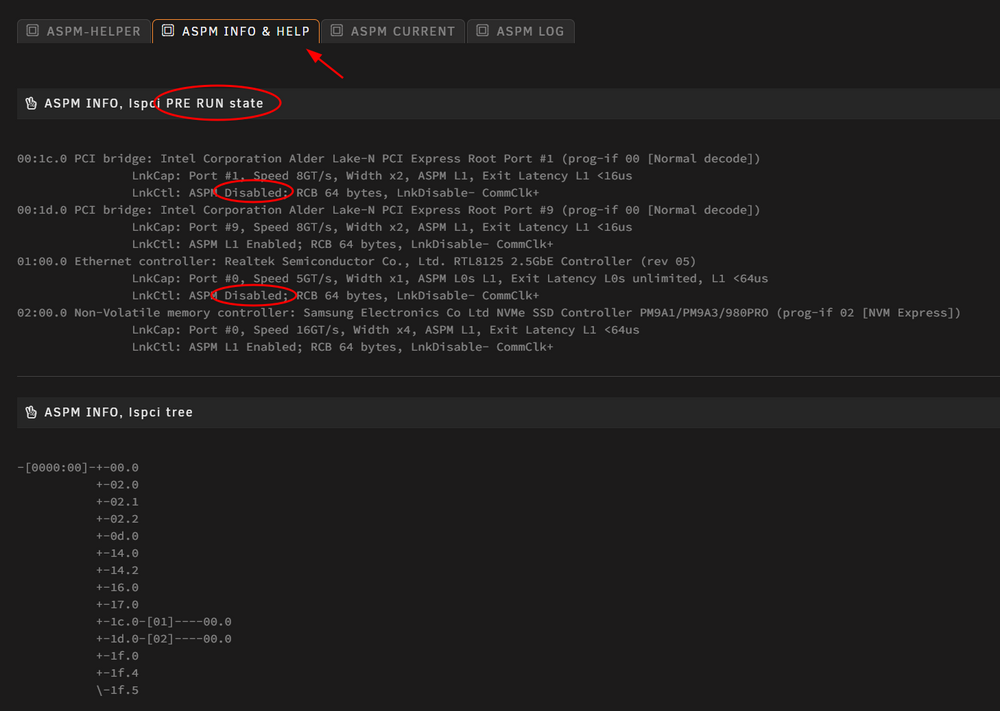Click the +-02.1 tree entry
The image size is (1000, 711).
tap(117, 502)
